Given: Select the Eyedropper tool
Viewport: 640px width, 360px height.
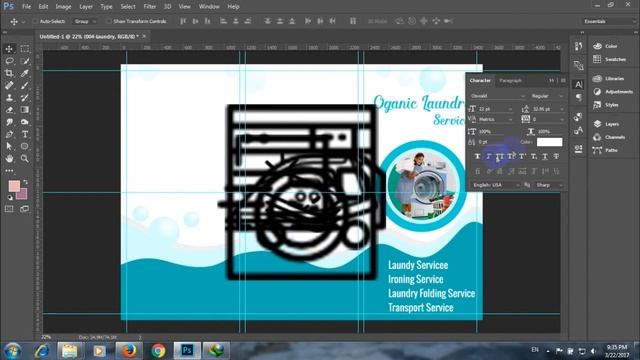Looking at the screenshot, I should tap(24, 73).
